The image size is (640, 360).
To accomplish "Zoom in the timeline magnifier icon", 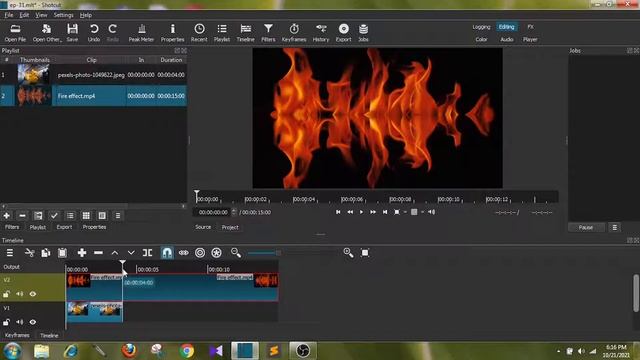I will 348,253.
